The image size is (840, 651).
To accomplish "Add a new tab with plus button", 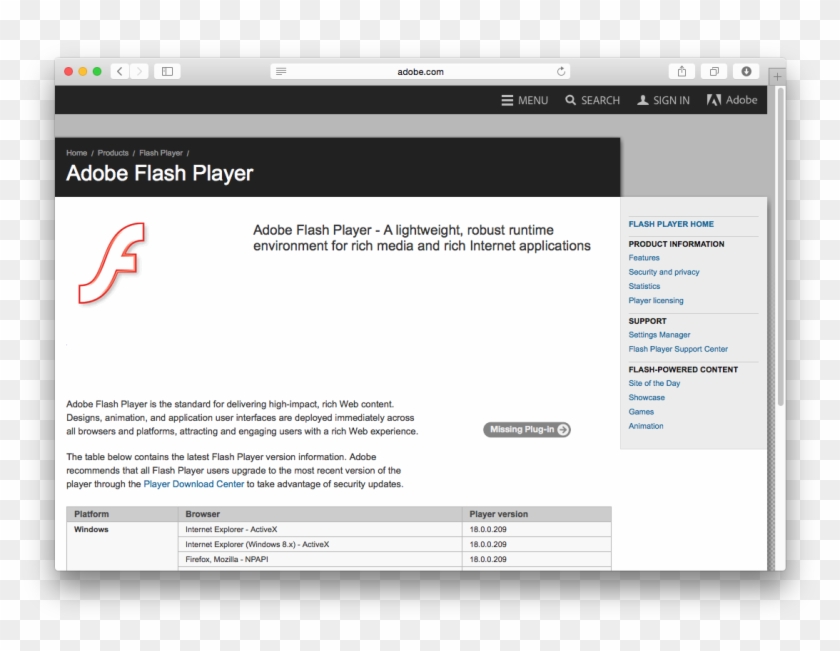I will tap(777, 77).
